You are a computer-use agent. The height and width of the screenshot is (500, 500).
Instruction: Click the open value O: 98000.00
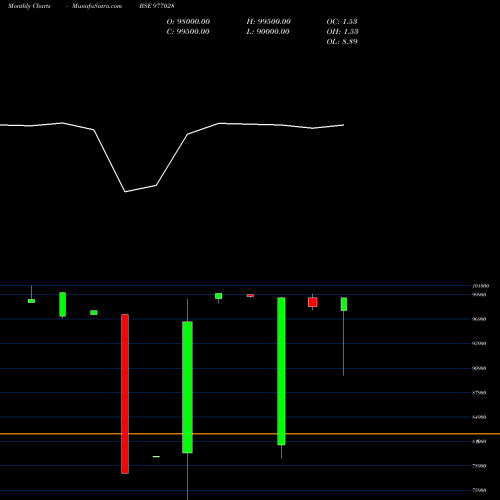point(188,21)
